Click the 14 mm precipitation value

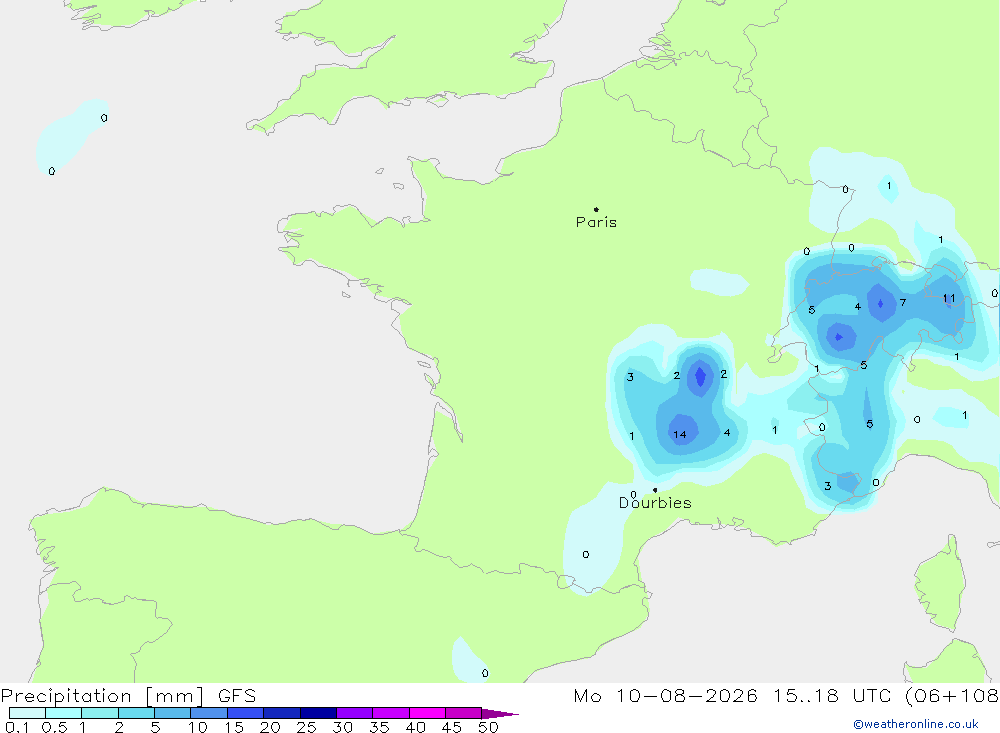coord(680,434)
